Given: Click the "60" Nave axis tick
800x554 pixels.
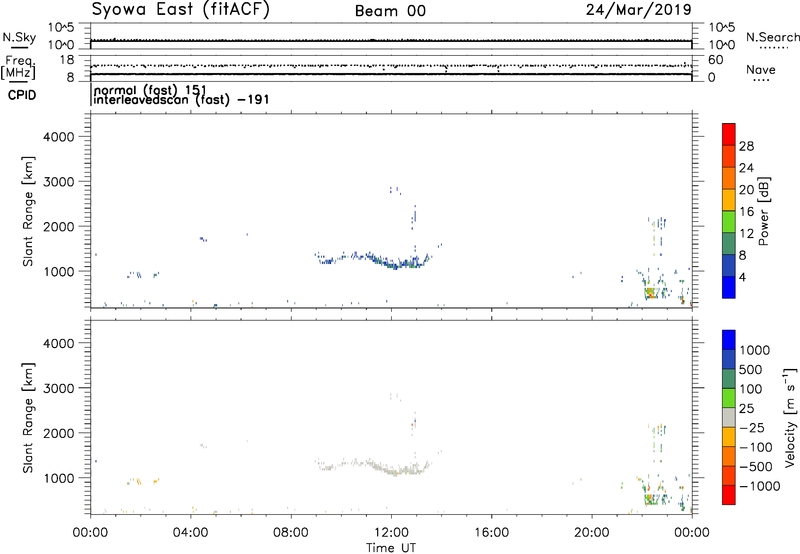Looking at the screenshot, I should [716, 60].
